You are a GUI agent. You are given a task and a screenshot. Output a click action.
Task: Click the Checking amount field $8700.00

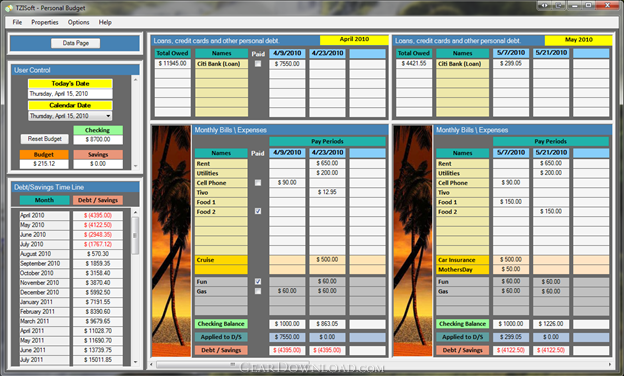98,140
